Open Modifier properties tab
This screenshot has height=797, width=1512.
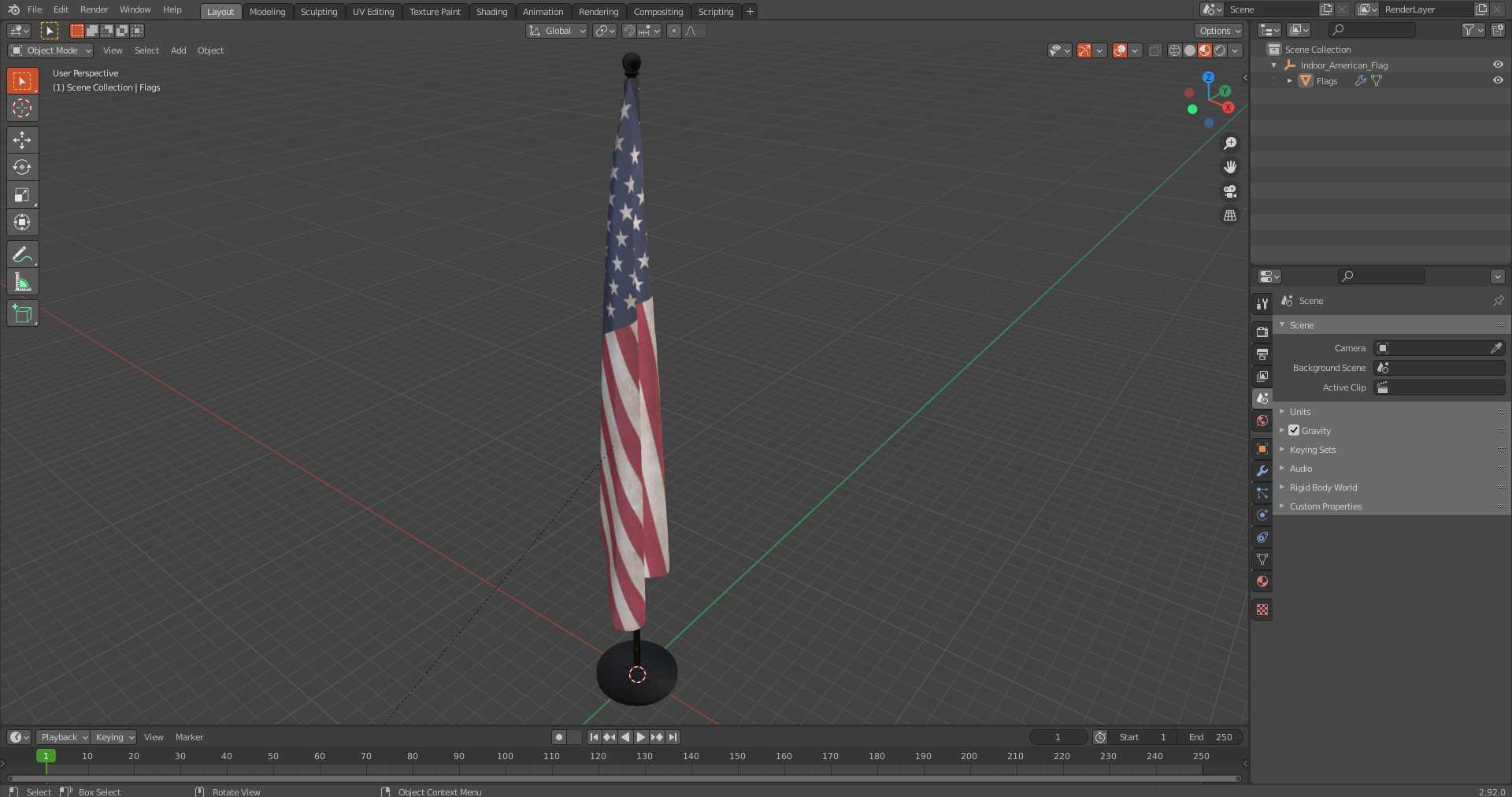coord(1262,471)
